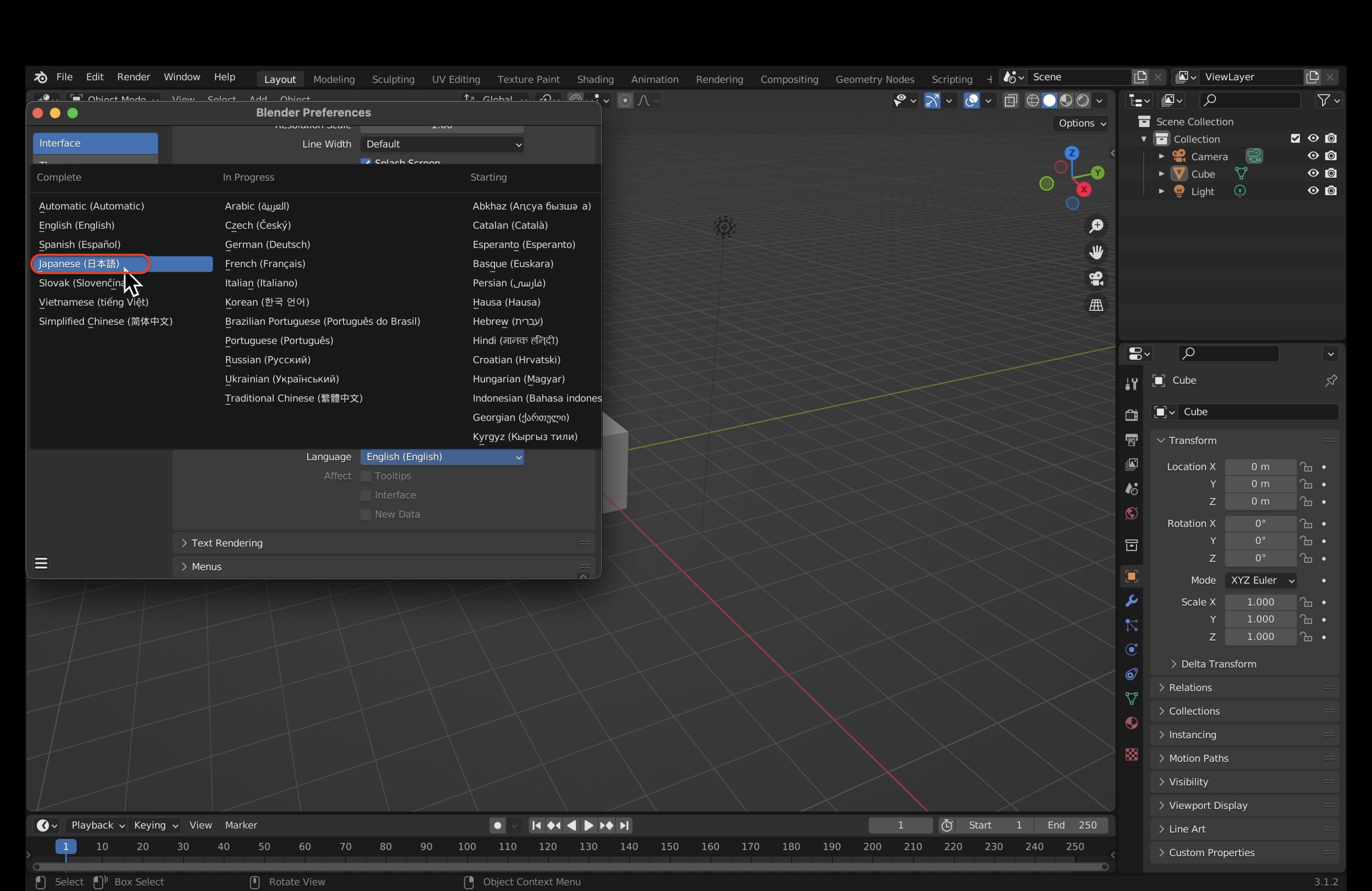Open the Scene properties tab icon

click(1131, 489)
